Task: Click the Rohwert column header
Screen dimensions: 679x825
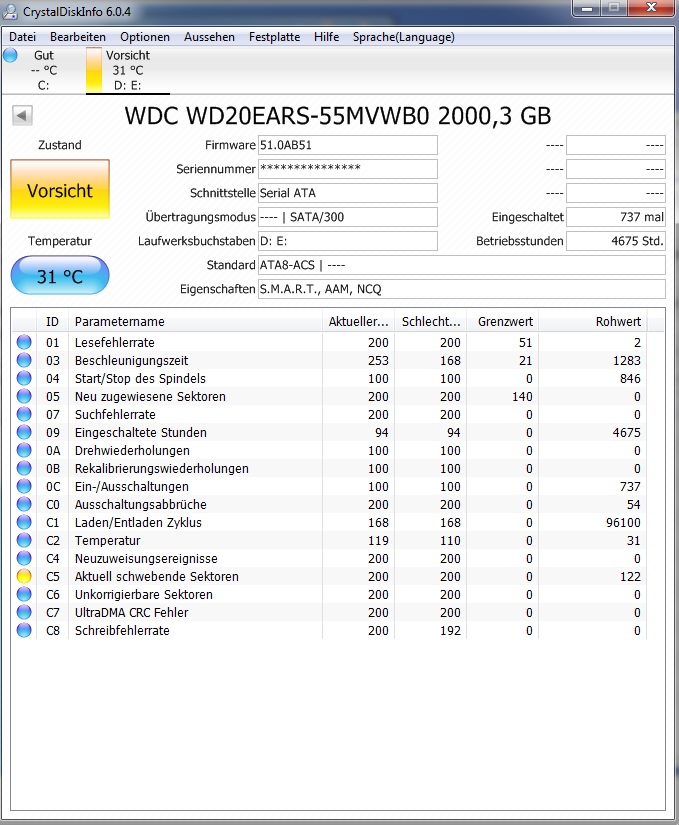Action: pyautogui.click(x=593, y=321)
